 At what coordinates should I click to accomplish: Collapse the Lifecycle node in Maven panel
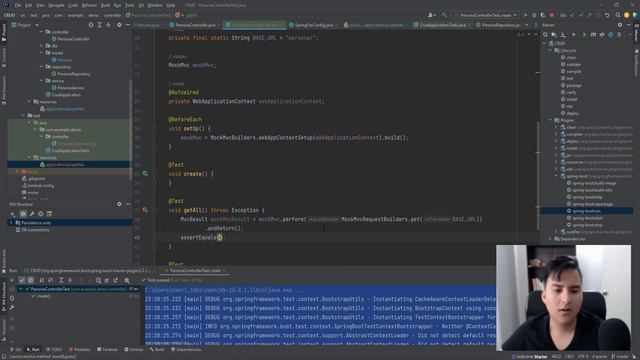(x=551, y=51)
